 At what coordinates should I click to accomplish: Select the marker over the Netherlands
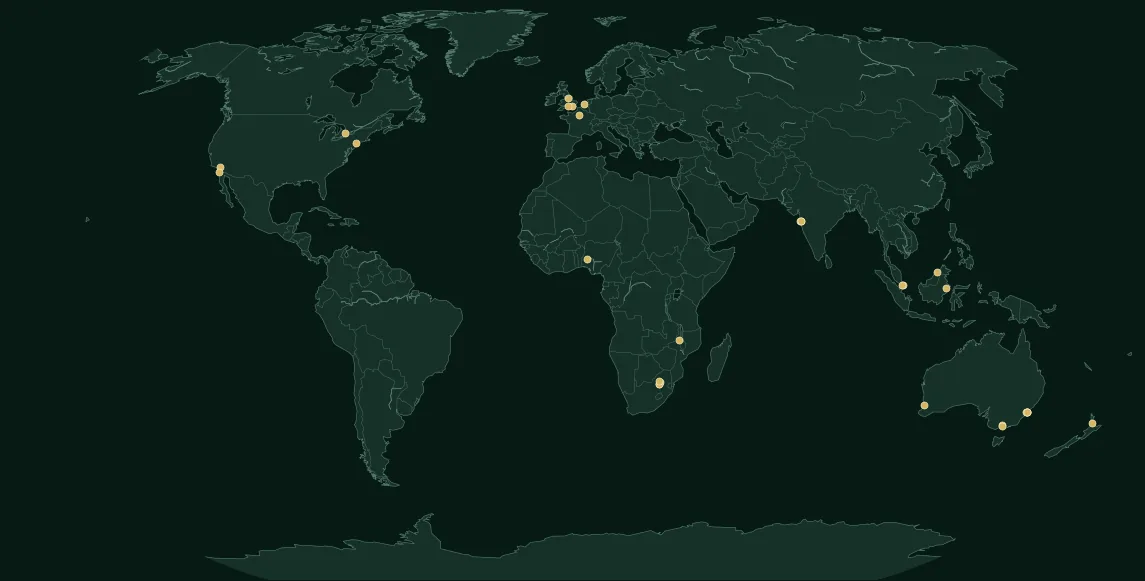click(584, 104)
